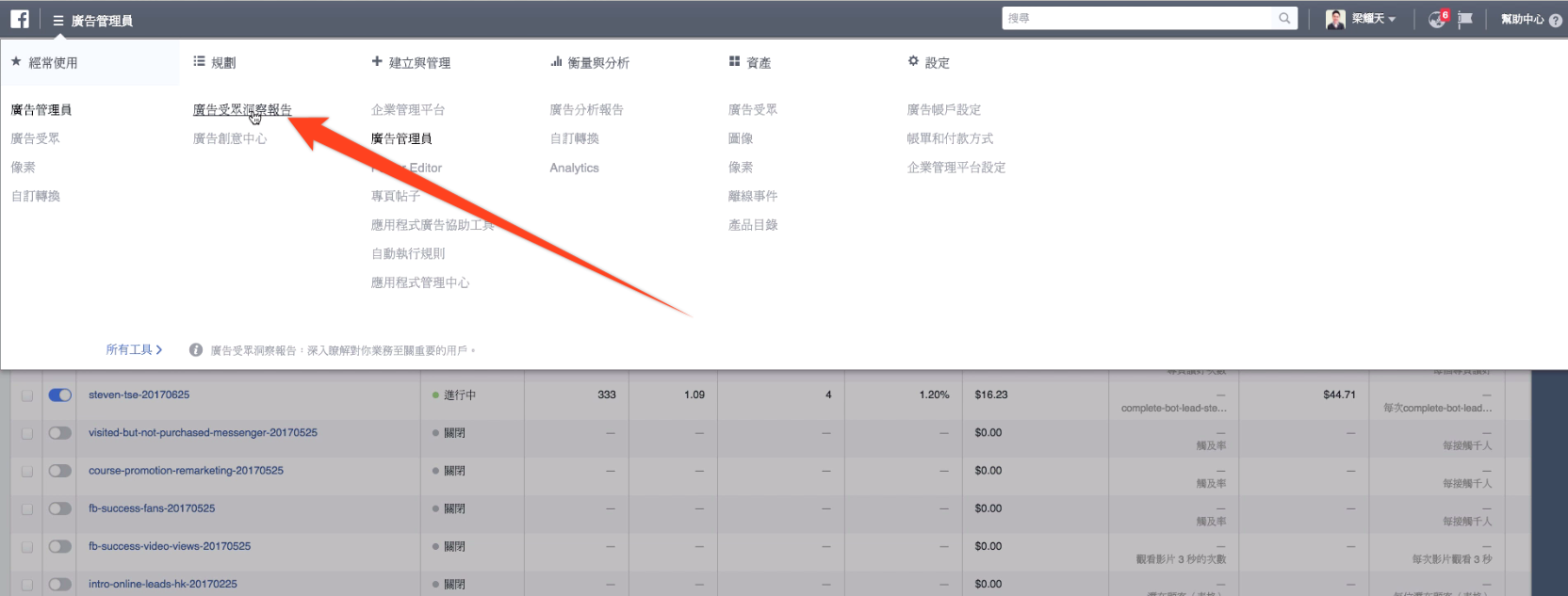Open fb-success-fans-20170525 campaign link
1568x596 pixels.
tap(152, 507)
